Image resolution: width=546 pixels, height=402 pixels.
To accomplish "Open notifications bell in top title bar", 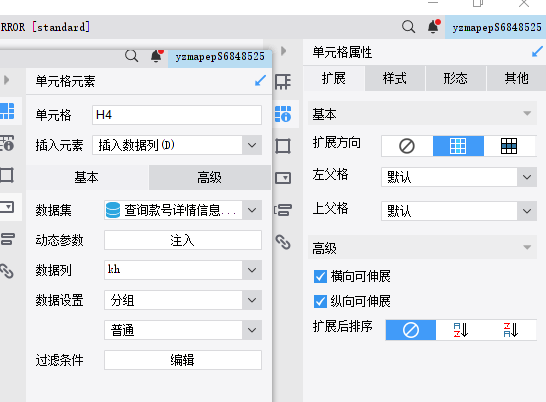I will coord(434,26).
